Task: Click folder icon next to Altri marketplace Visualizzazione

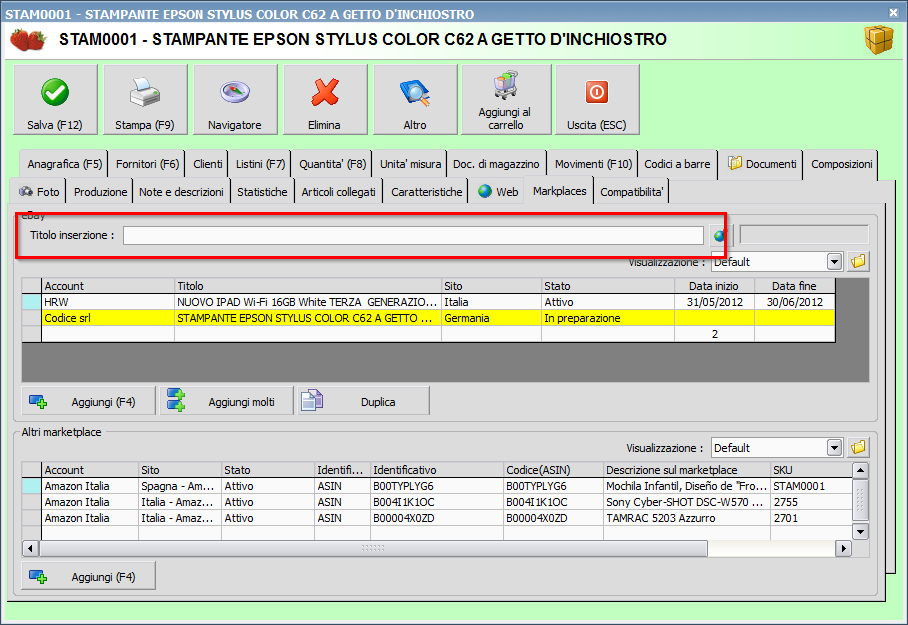Action: click(858, 447)
